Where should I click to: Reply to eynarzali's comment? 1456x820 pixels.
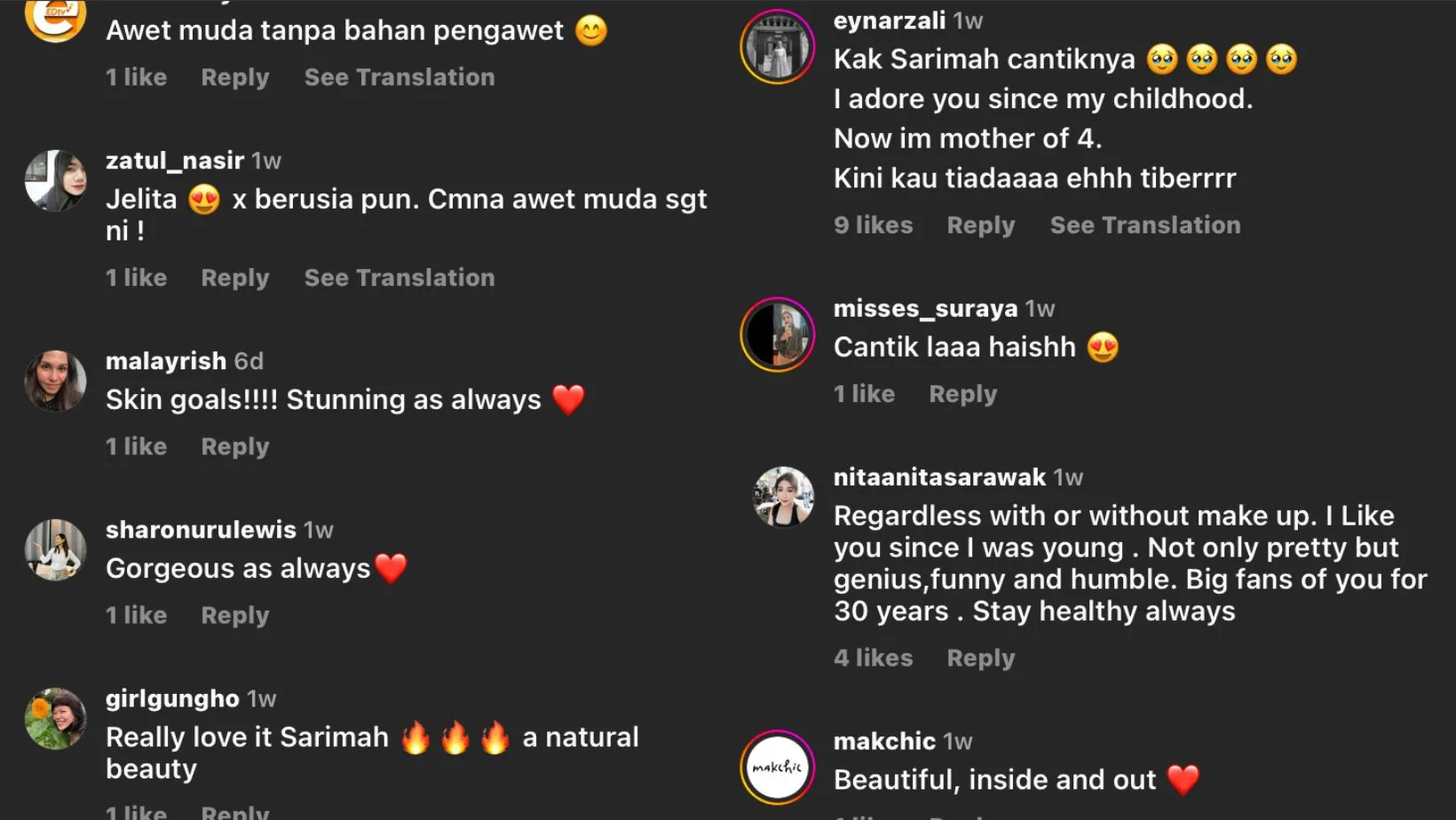tap(981, 225)
